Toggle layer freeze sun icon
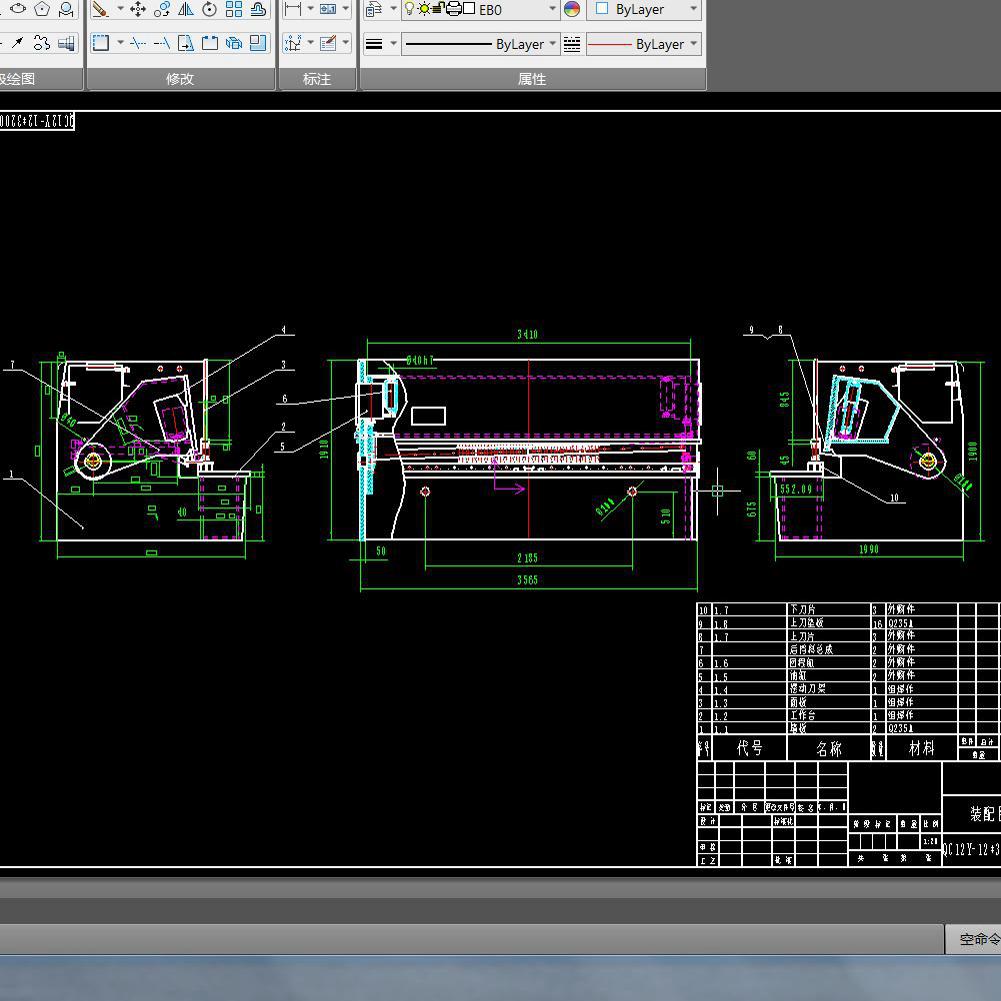 pos(424,9)
